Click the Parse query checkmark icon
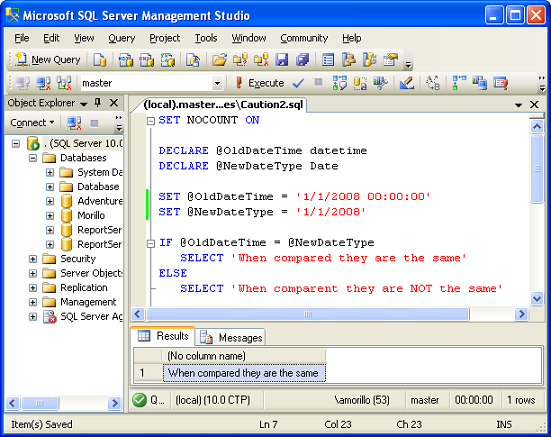 click(x=298, y=83)
